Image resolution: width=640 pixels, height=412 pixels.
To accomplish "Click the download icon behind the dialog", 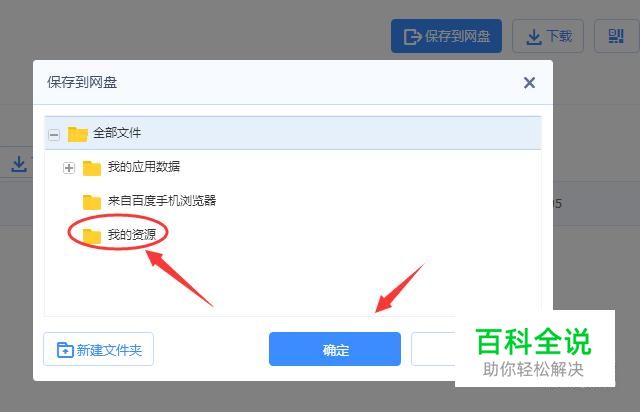I will (x=19, y=164).
